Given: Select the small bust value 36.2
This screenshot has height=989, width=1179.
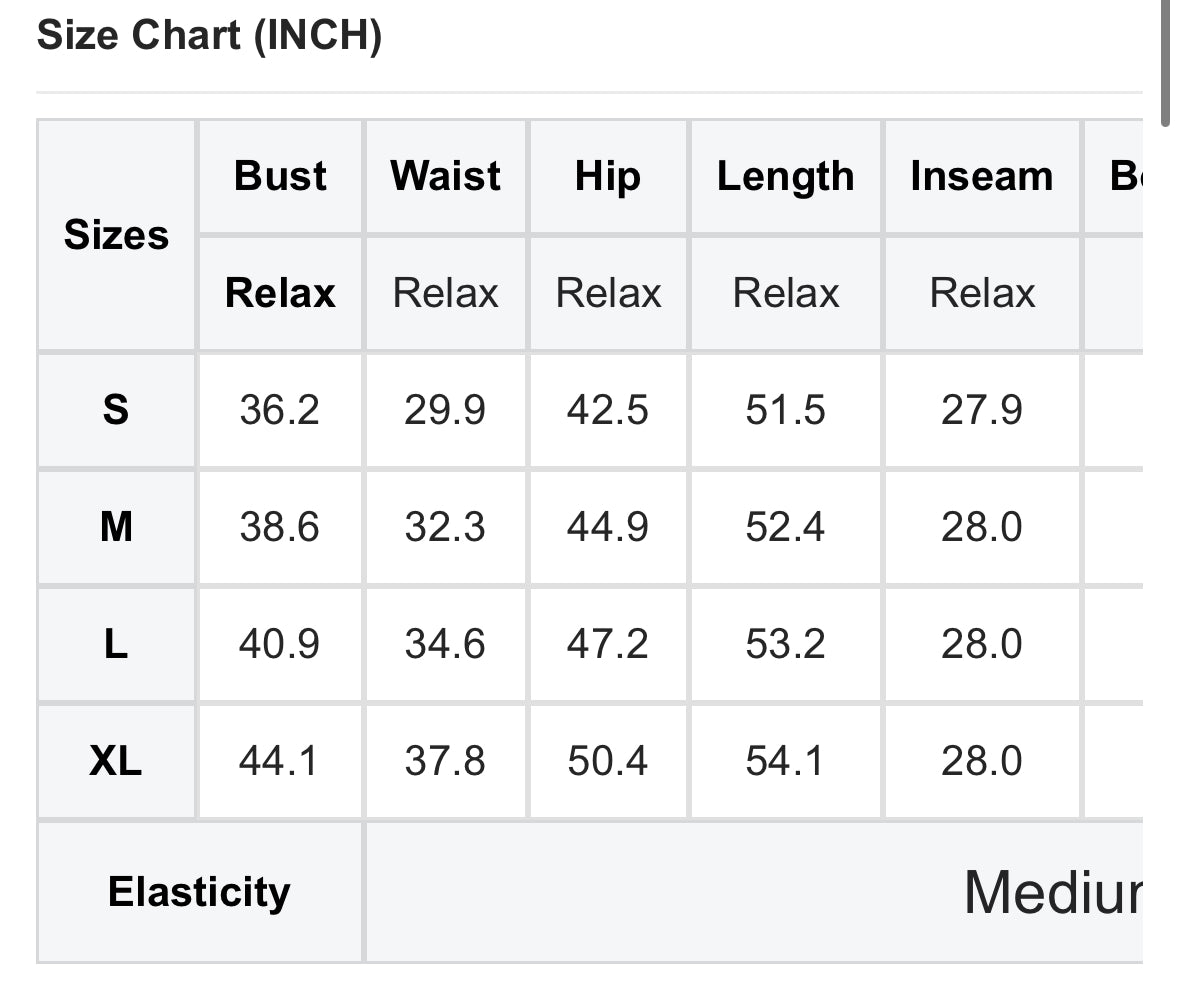Looking at the screenshot, I should 279,409.
